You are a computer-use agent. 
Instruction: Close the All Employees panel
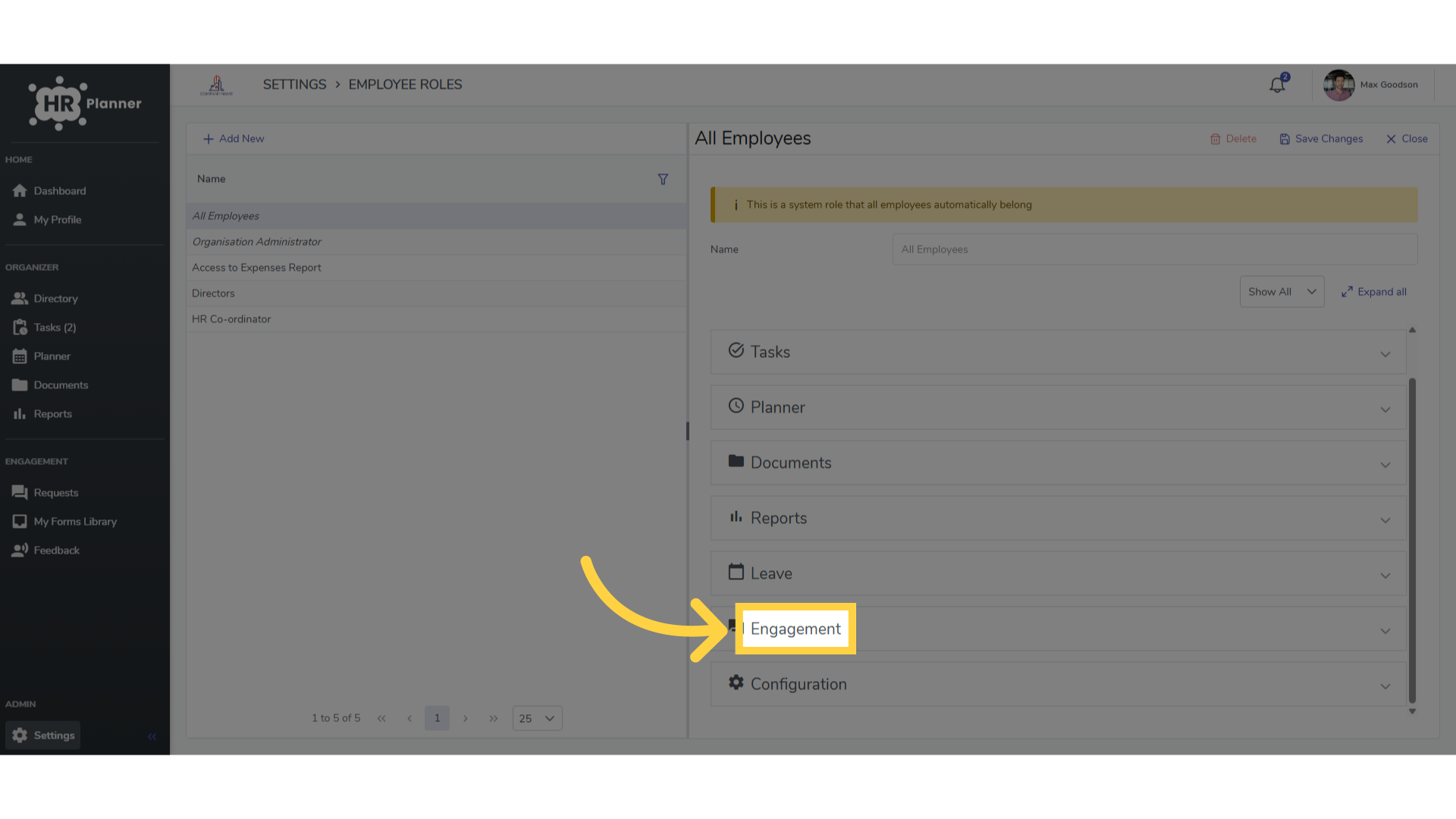1407,139
